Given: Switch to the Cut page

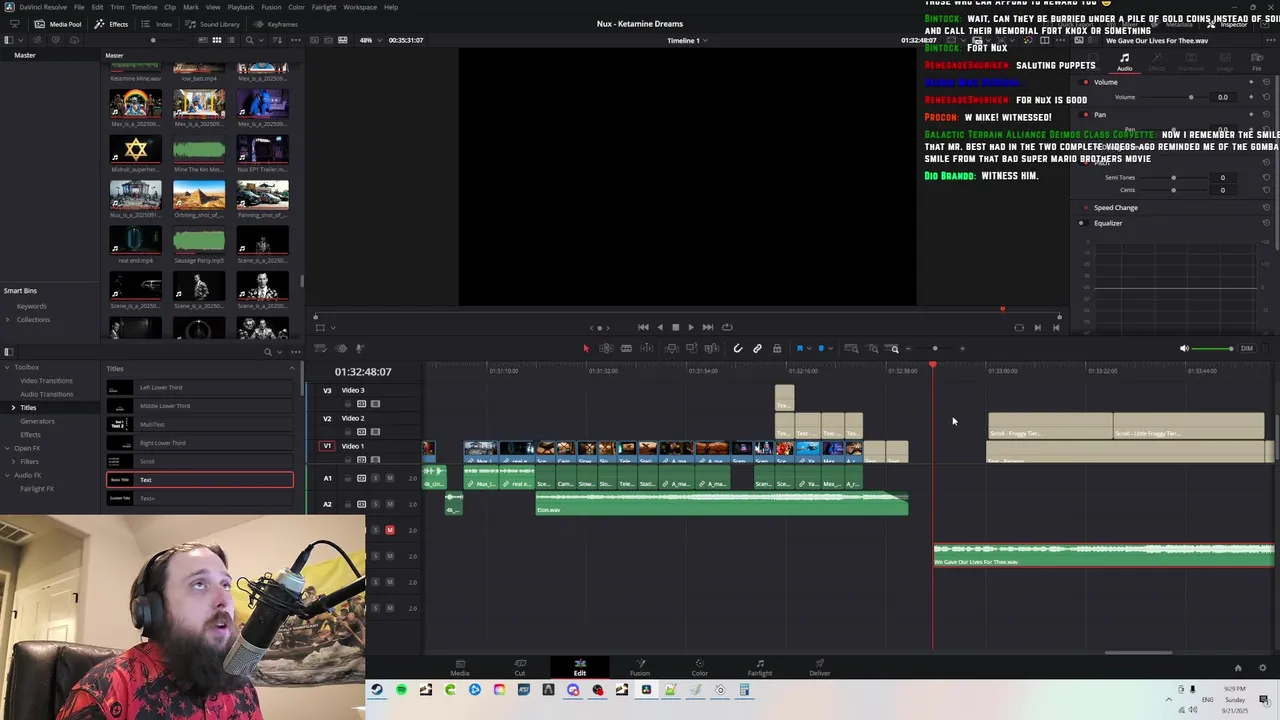Looking at the screenshot, I should 520,667.
